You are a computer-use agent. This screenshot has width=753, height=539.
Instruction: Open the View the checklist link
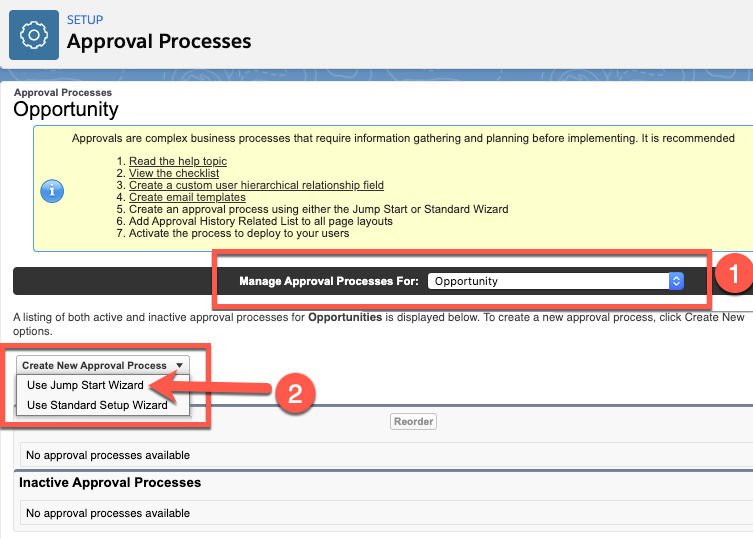coord(174,173)
